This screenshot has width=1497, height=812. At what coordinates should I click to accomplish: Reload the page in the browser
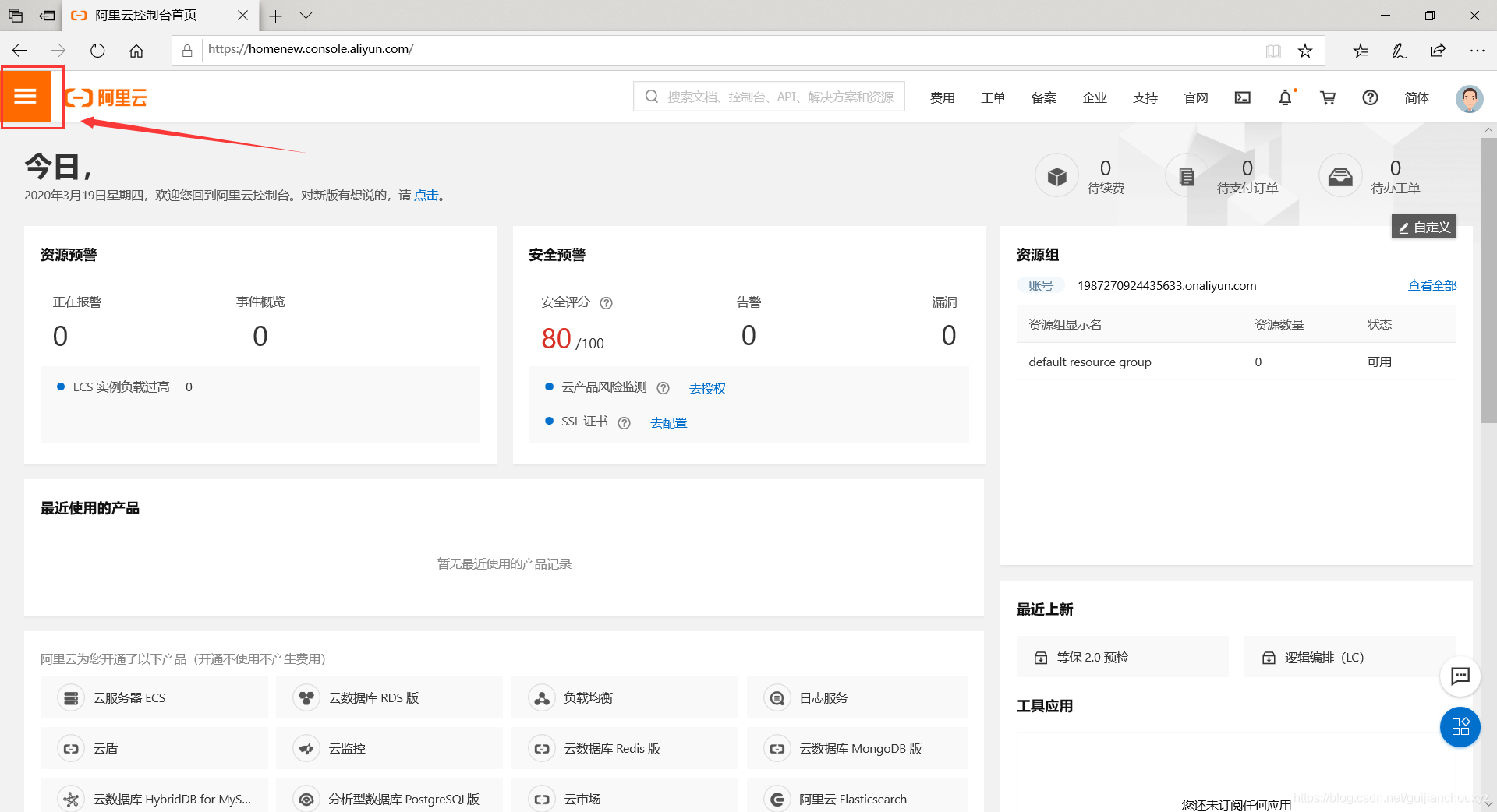97,51
